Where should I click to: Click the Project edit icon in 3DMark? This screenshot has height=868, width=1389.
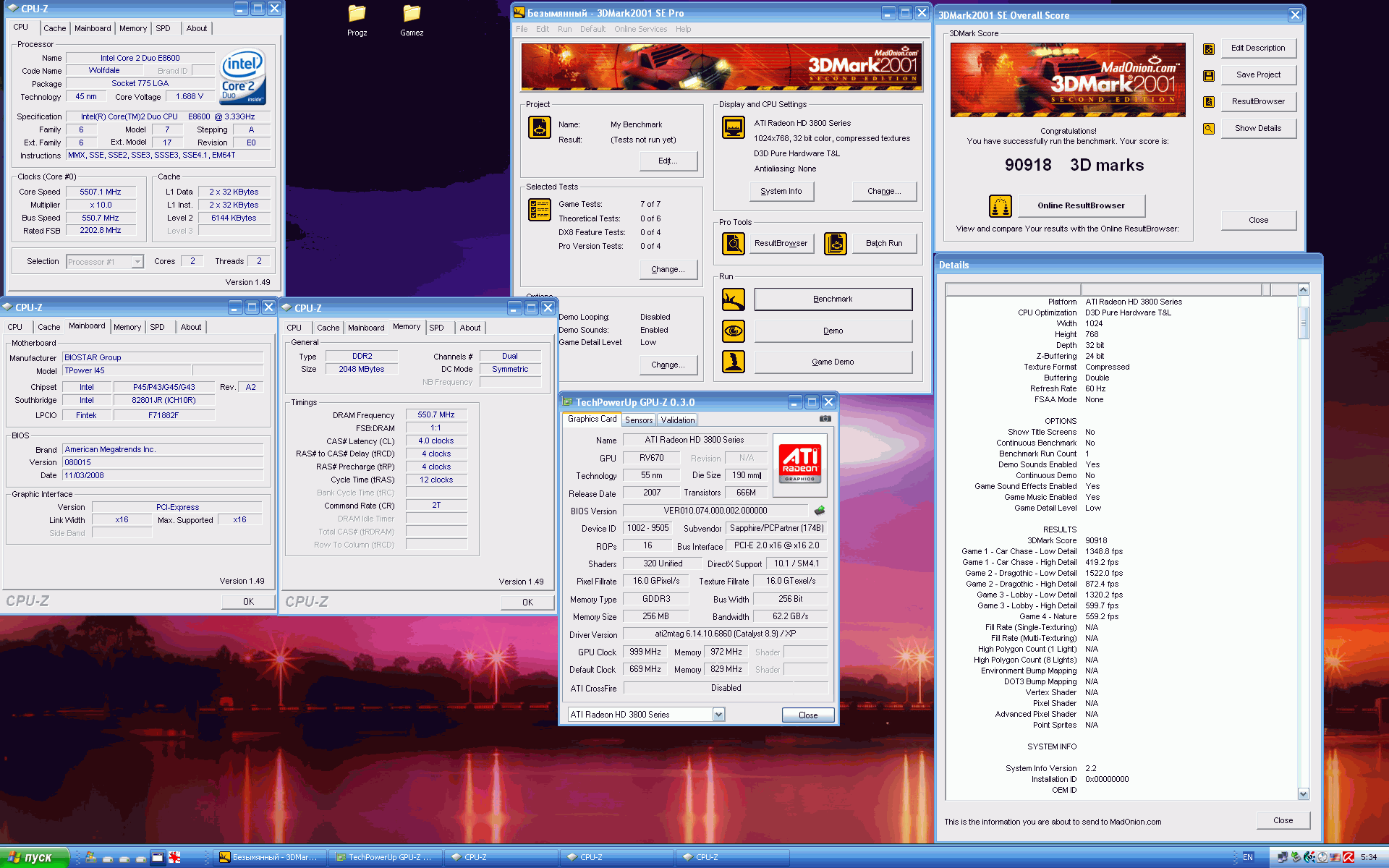[x=540, y=127]
